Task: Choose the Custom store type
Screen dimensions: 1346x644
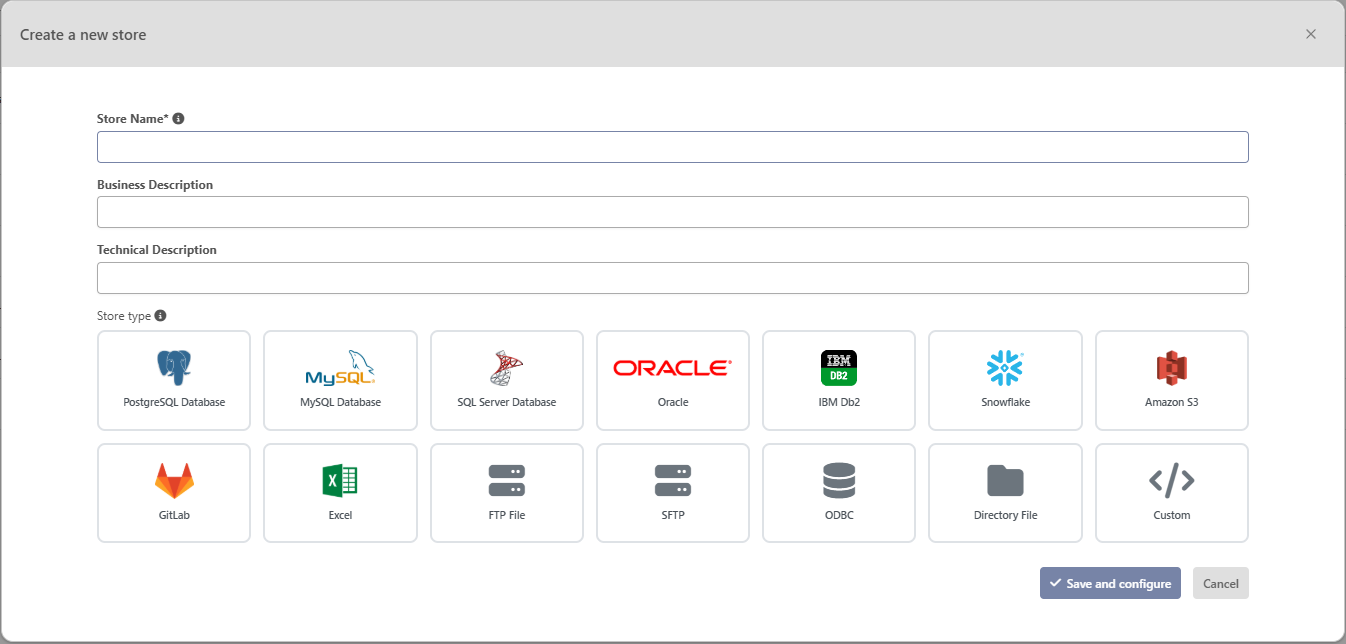Action: [x=1172, y=493]
